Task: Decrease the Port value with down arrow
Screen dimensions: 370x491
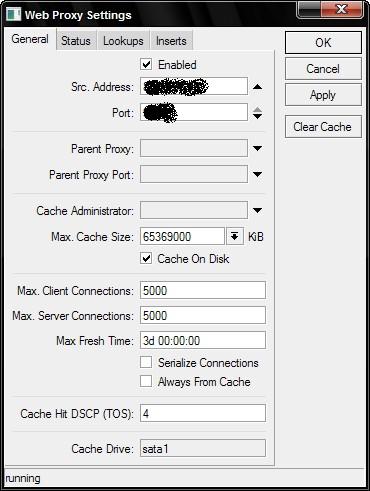Action: [257, 116]
